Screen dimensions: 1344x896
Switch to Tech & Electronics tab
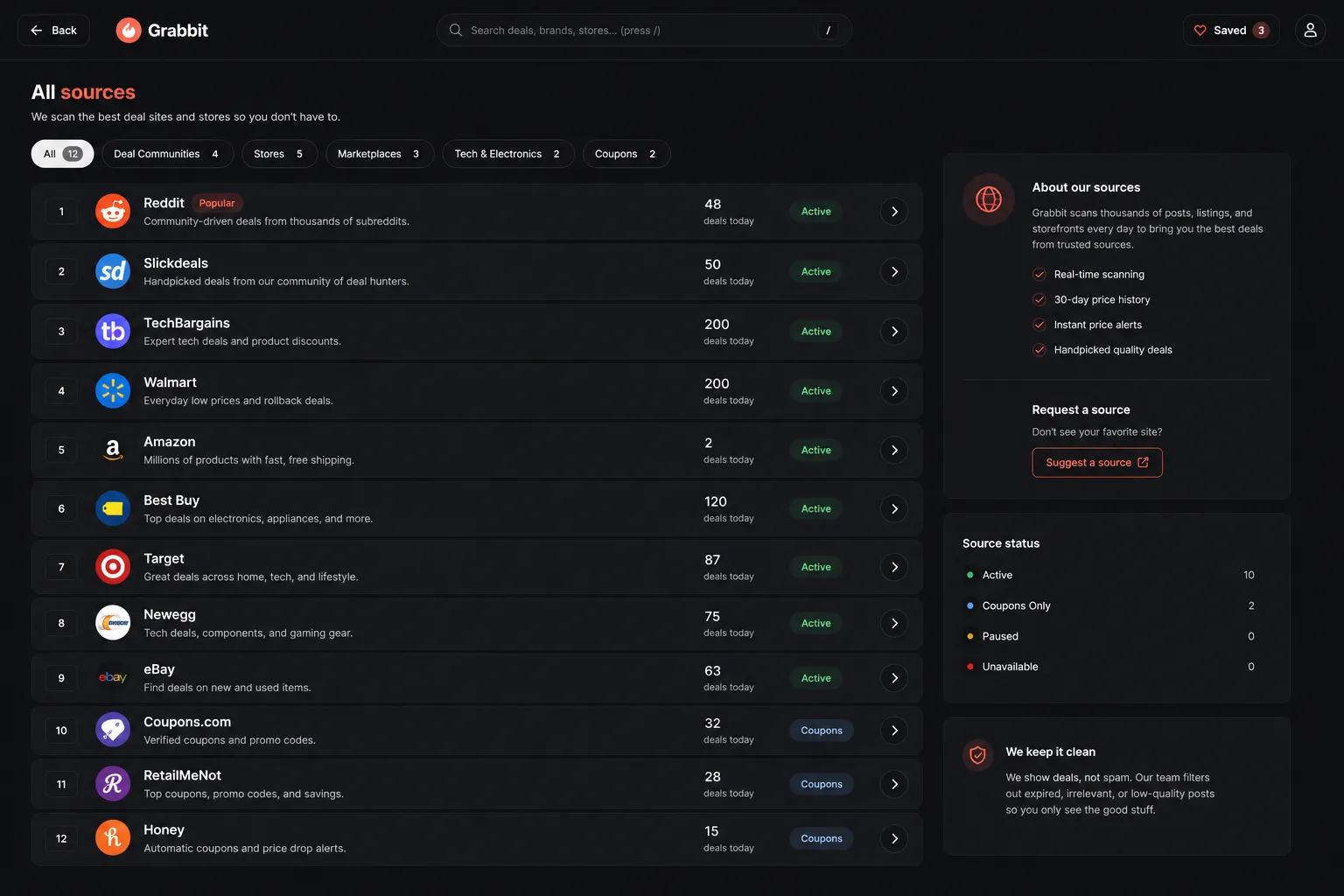click(508, 154)
